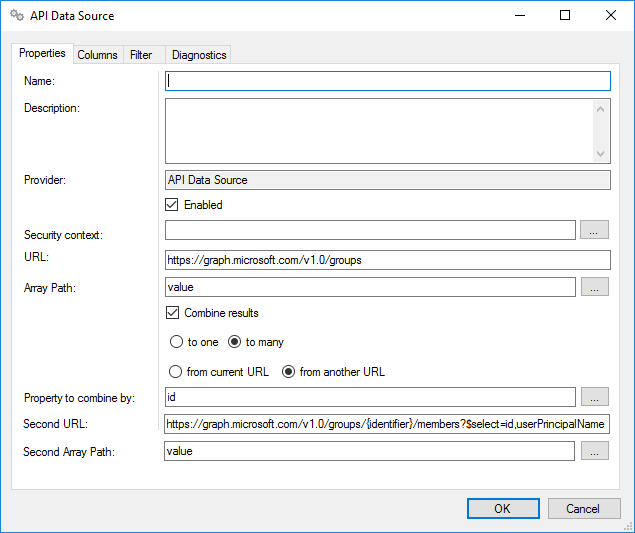The width and height of the screenshot is (635, 533).
Task: Switch to the Columns tab
Action: [x=97, y=55]
